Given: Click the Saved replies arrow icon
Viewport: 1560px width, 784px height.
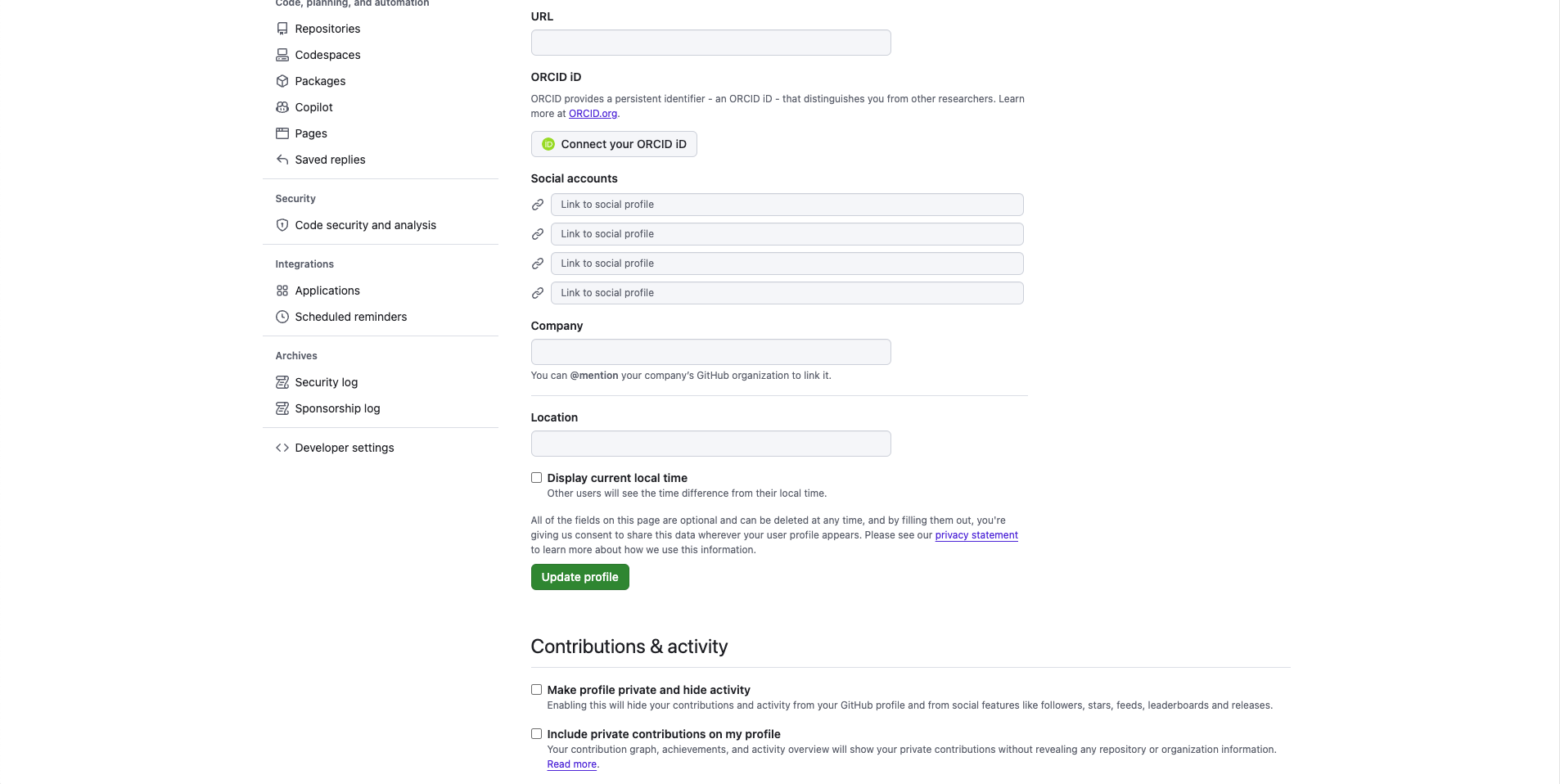Looking at the screenshot, I should click(282, 160).
